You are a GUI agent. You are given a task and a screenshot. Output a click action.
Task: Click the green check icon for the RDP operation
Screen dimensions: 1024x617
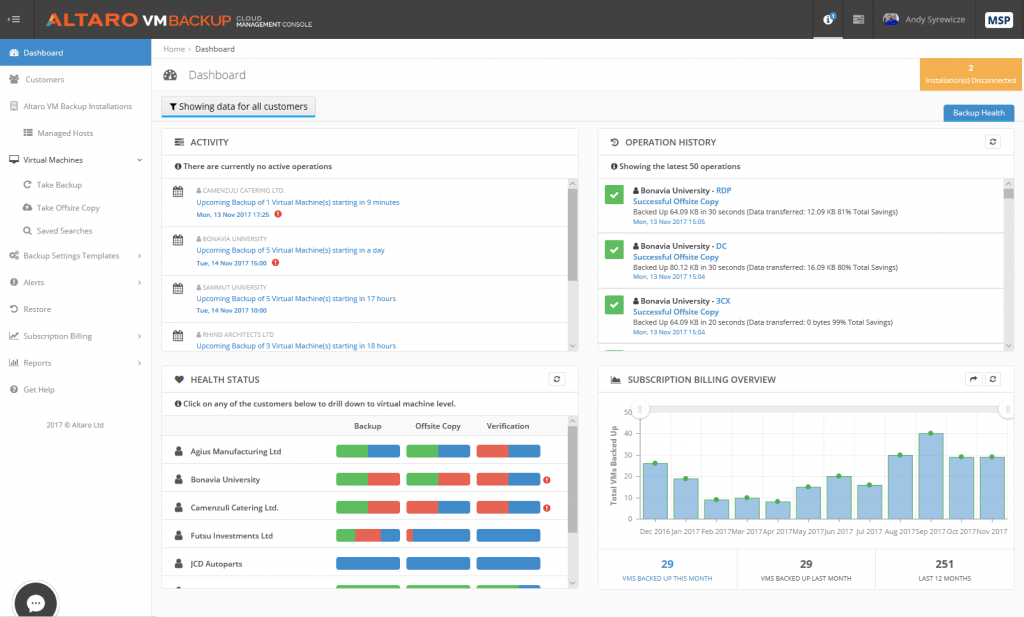(614, 195)
